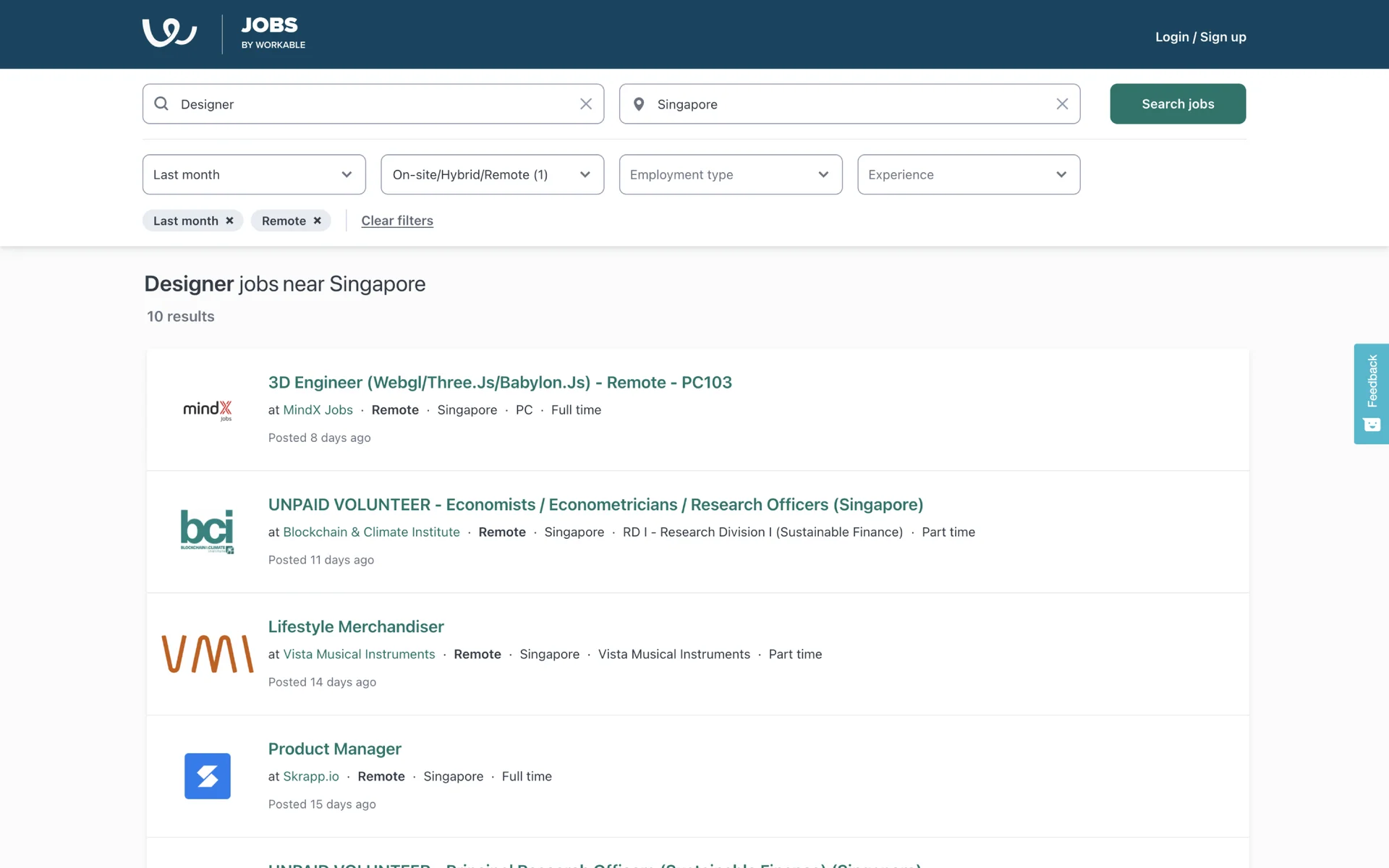The image size is (1389, 868).
Task: Visit the Blockchain & Climate Institute company link
Action: coord(371,532)
